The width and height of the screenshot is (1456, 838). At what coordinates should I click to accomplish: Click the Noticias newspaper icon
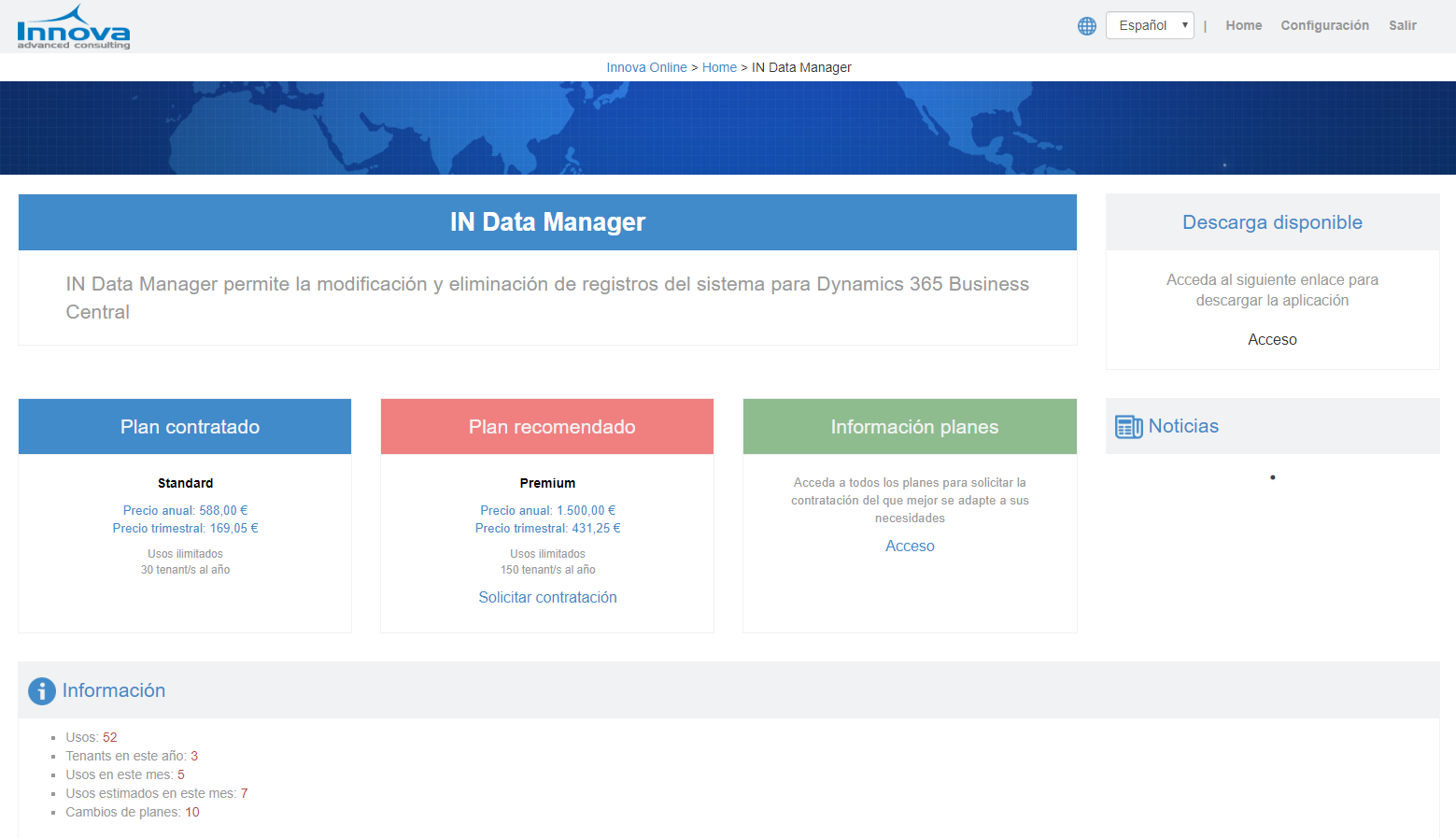(x=1129, y=427)
